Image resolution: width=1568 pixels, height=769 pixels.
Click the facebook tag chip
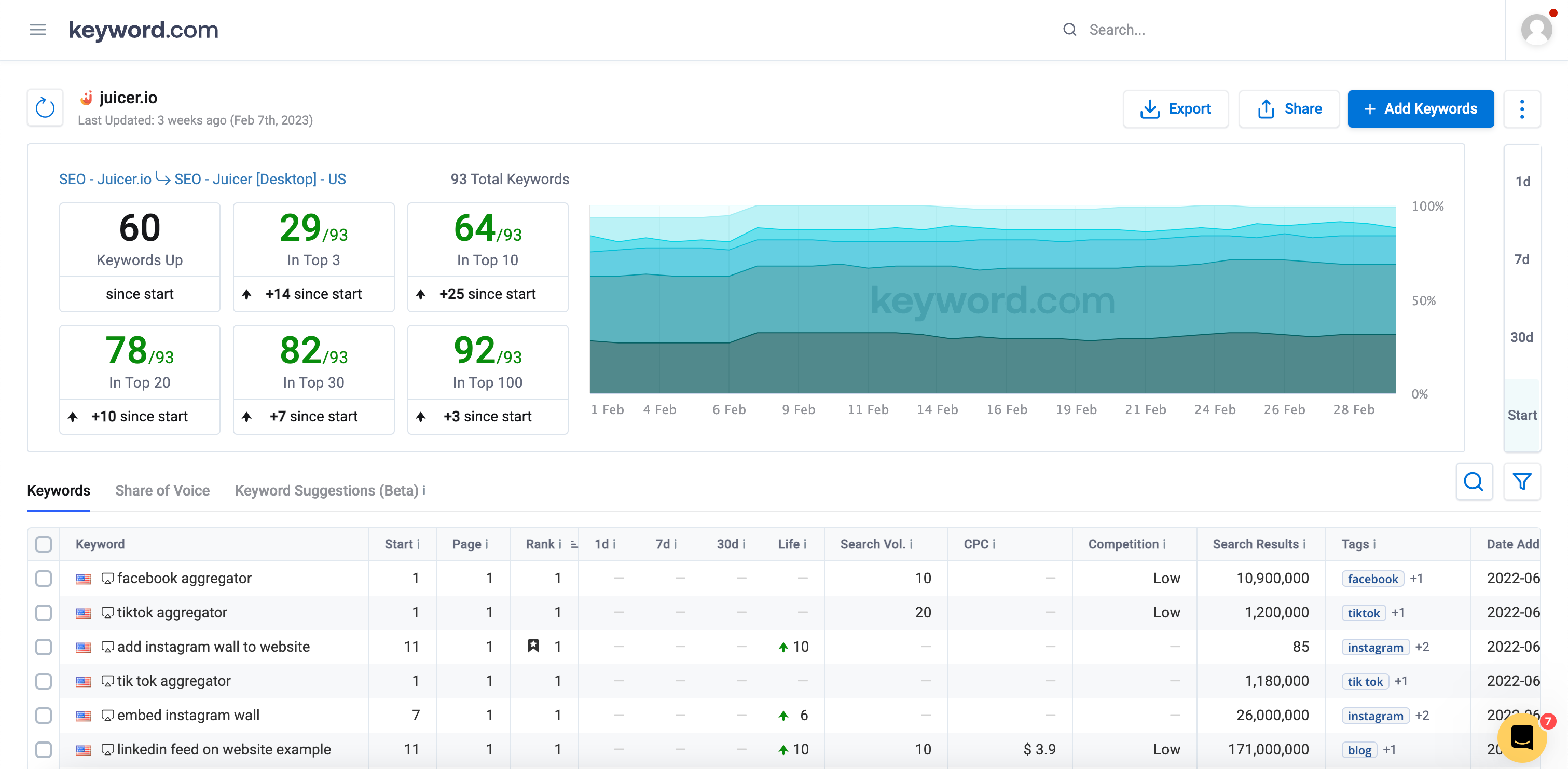click(1372, 579)
